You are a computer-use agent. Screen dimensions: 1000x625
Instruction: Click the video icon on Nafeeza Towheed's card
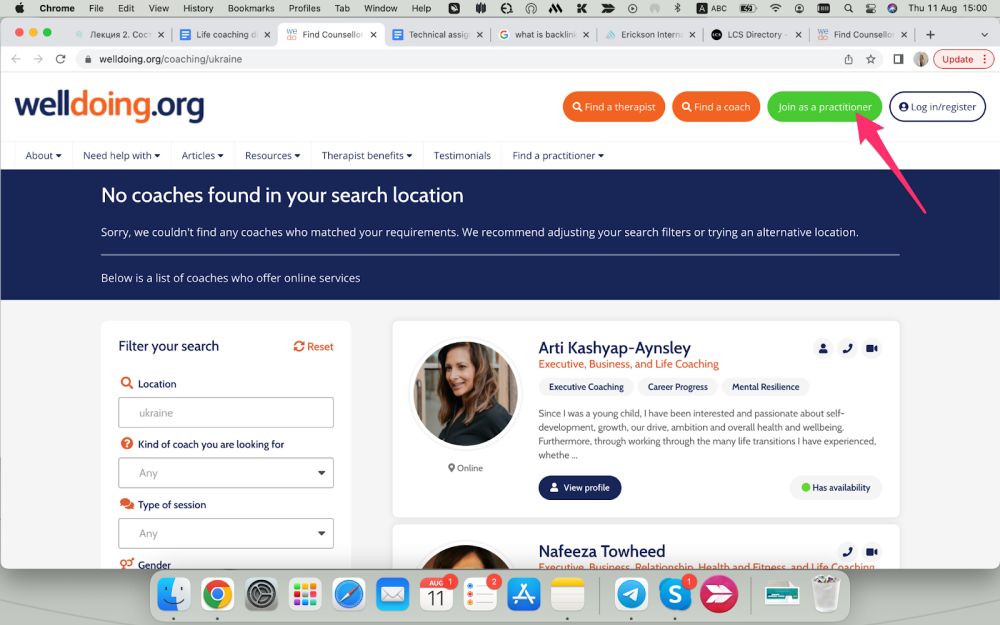[871, 552]
